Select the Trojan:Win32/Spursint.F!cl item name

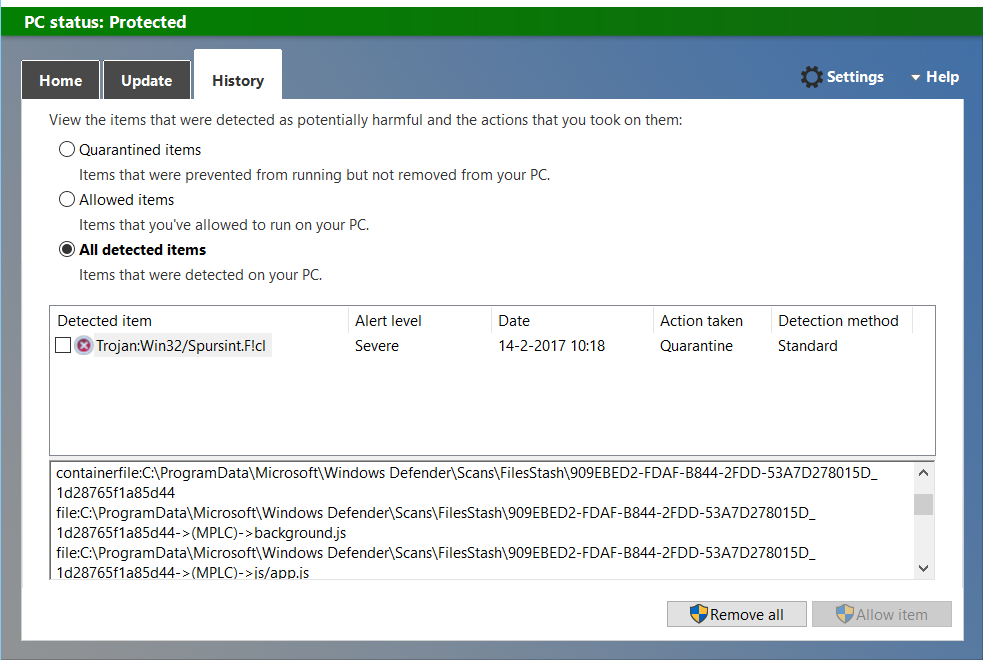coord(181,346)
